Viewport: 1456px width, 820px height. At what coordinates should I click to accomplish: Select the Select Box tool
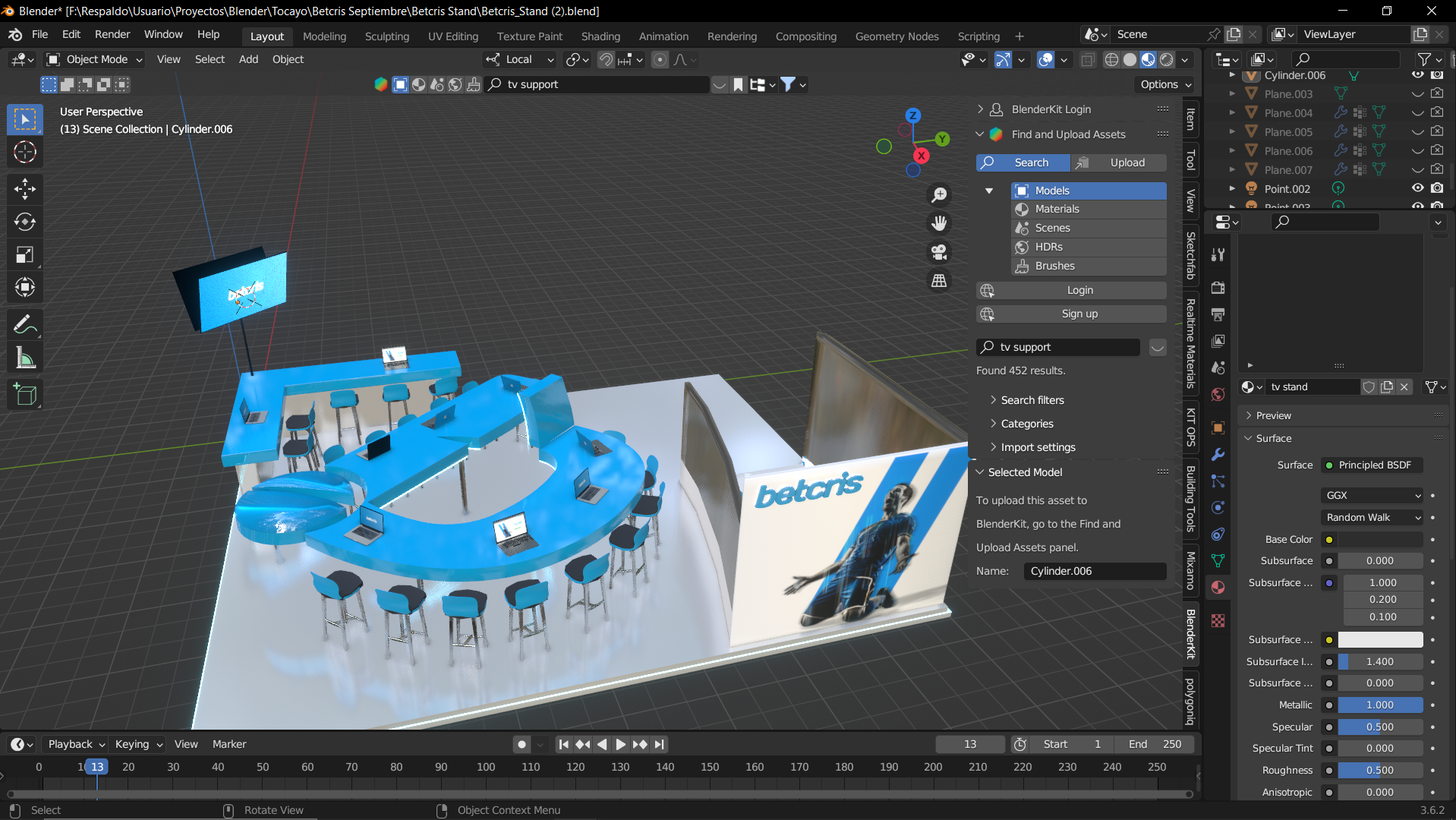pos(25,119)
